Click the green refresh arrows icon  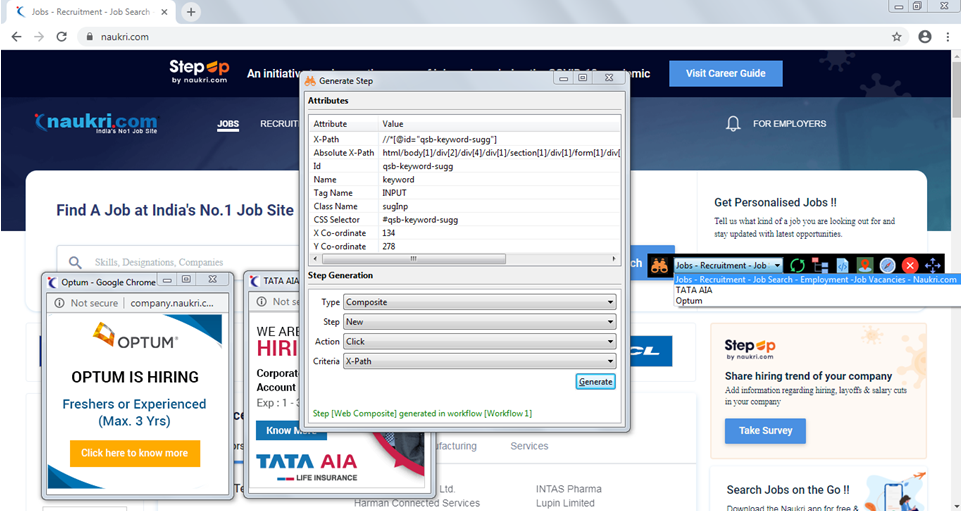coord(797,265)
